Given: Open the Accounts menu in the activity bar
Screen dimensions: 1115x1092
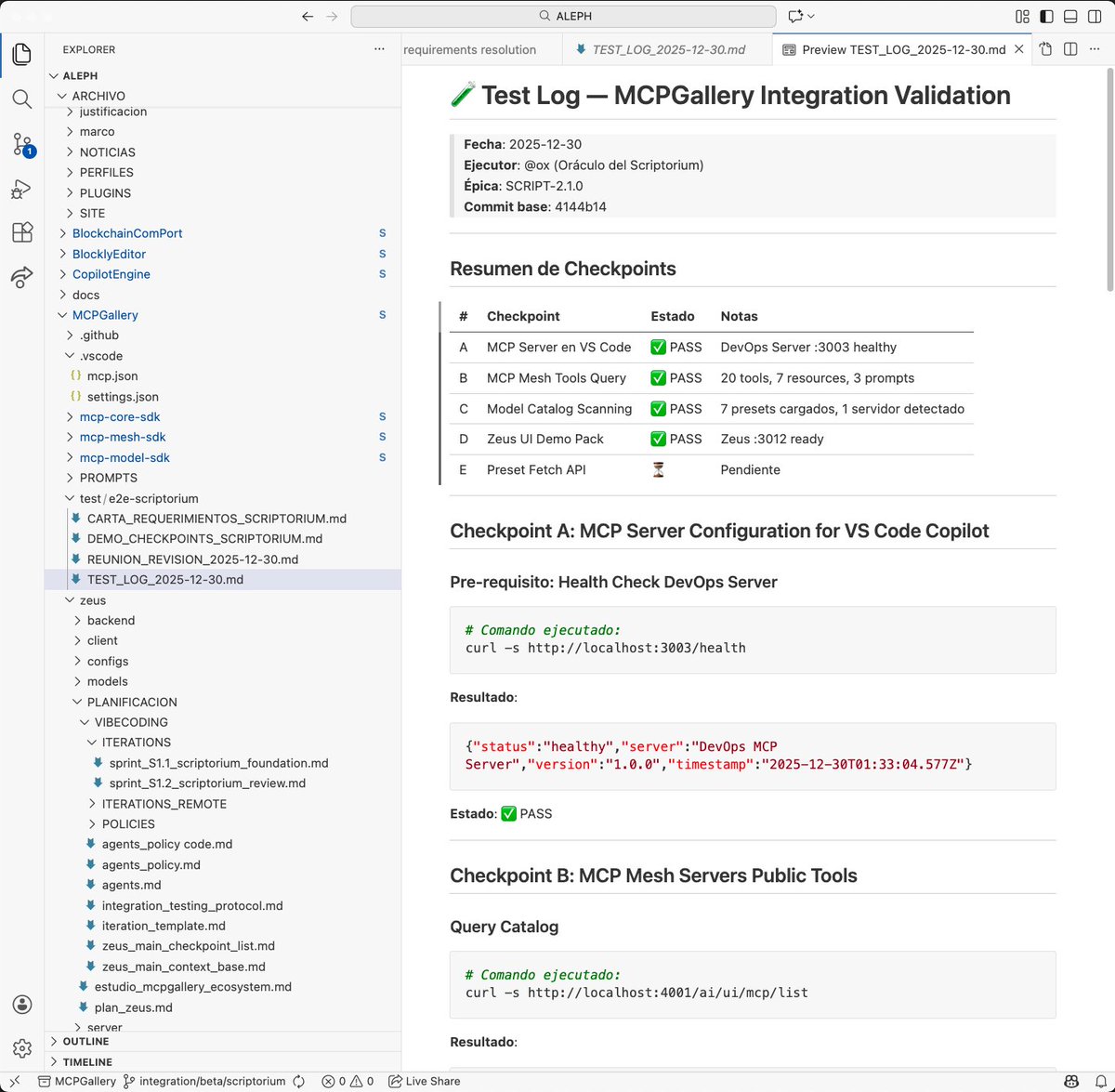Looking at the screenshot, I should [x=22, y=1005].
